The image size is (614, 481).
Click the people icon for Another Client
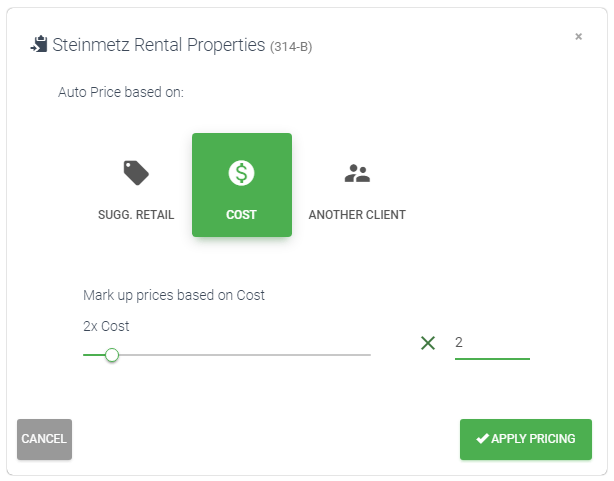pyautogui.click(x=357, y=173)
